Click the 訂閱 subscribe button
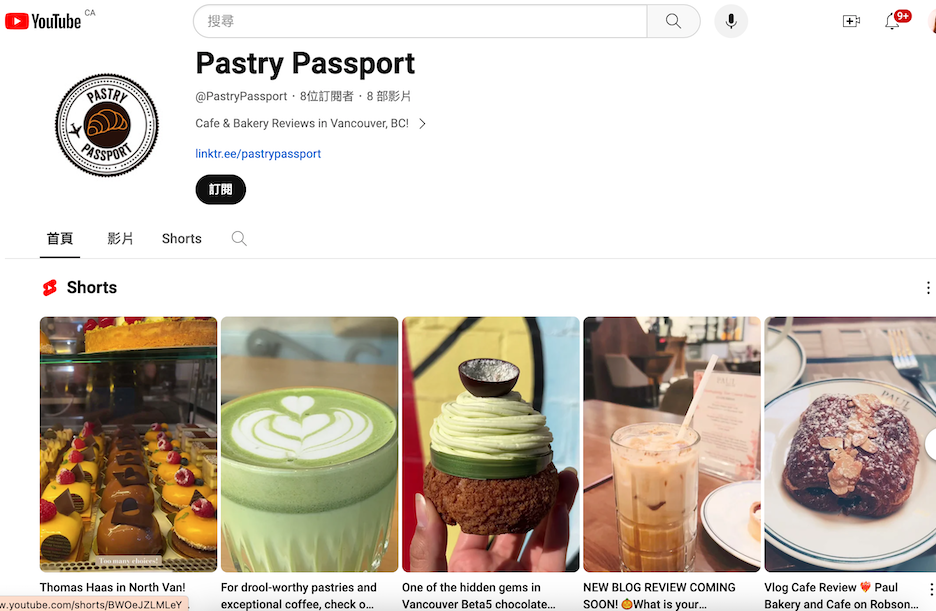 tap(220, 190)
